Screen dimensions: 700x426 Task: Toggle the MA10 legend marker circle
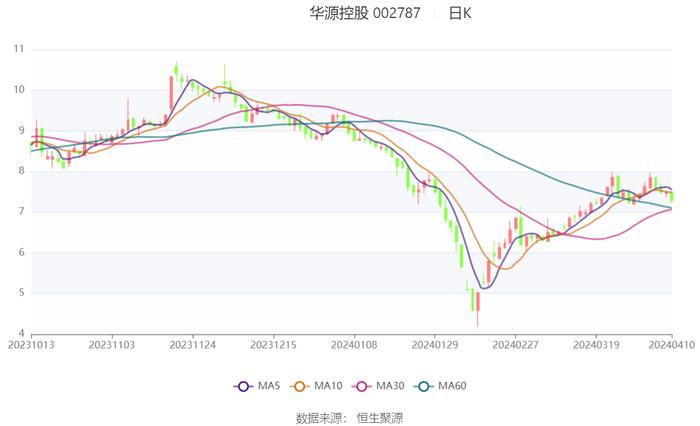pyautogui.click(x=300, y=386)
